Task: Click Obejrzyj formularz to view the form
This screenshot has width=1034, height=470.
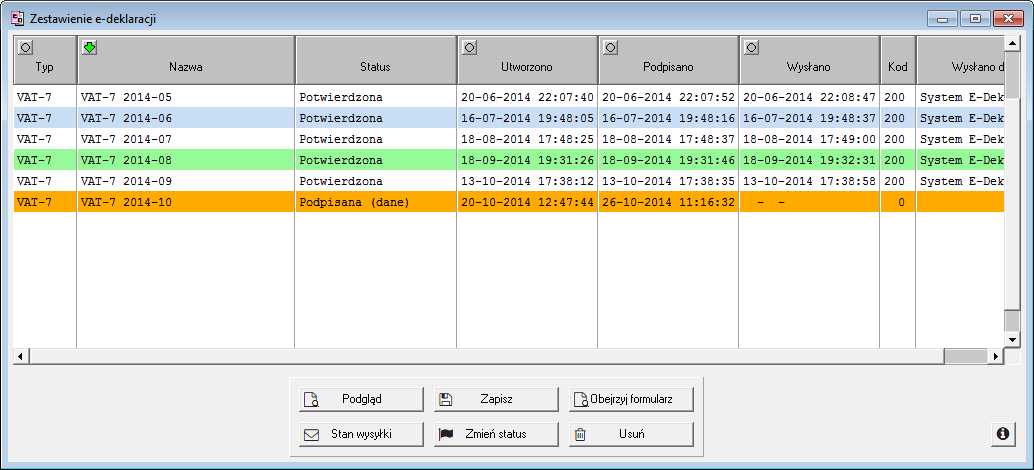Action: pyautogui.click(x=631, y=399)
